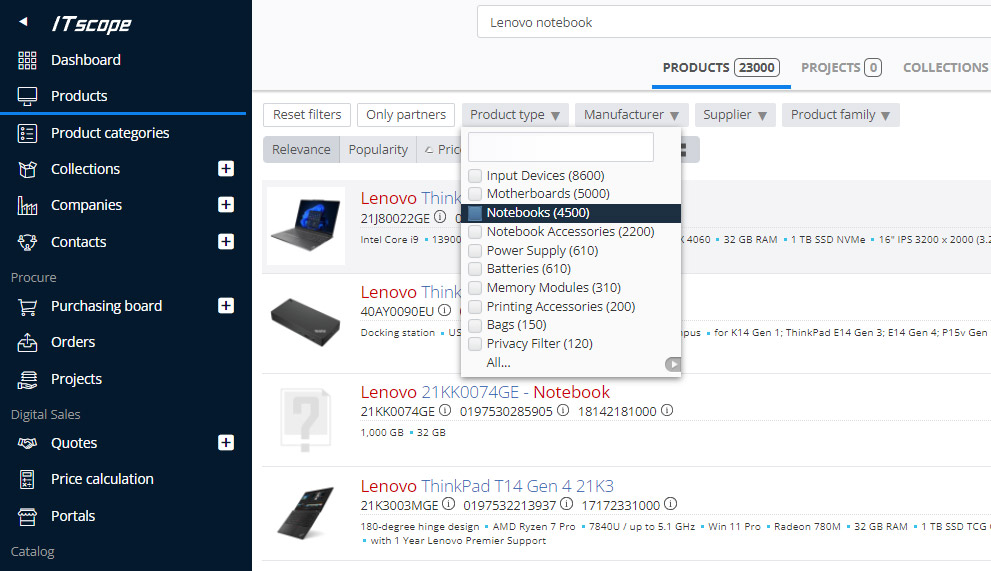Open the placeholder thumbnail for 21KK0074GE

306,419
